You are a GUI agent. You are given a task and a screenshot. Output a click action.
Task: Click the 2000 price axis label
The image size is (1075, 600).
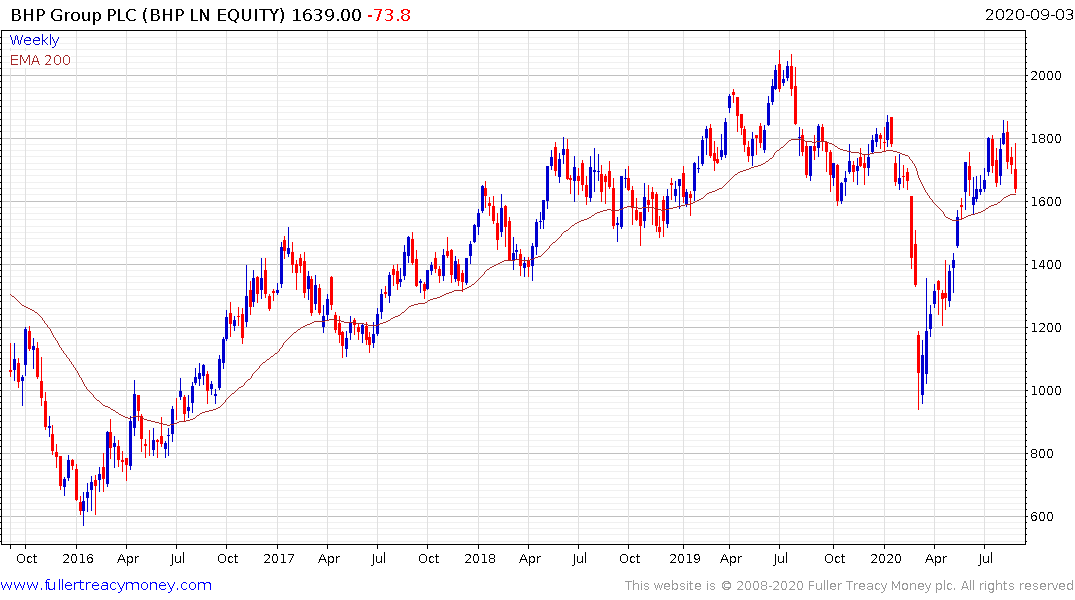(1046, 75)
